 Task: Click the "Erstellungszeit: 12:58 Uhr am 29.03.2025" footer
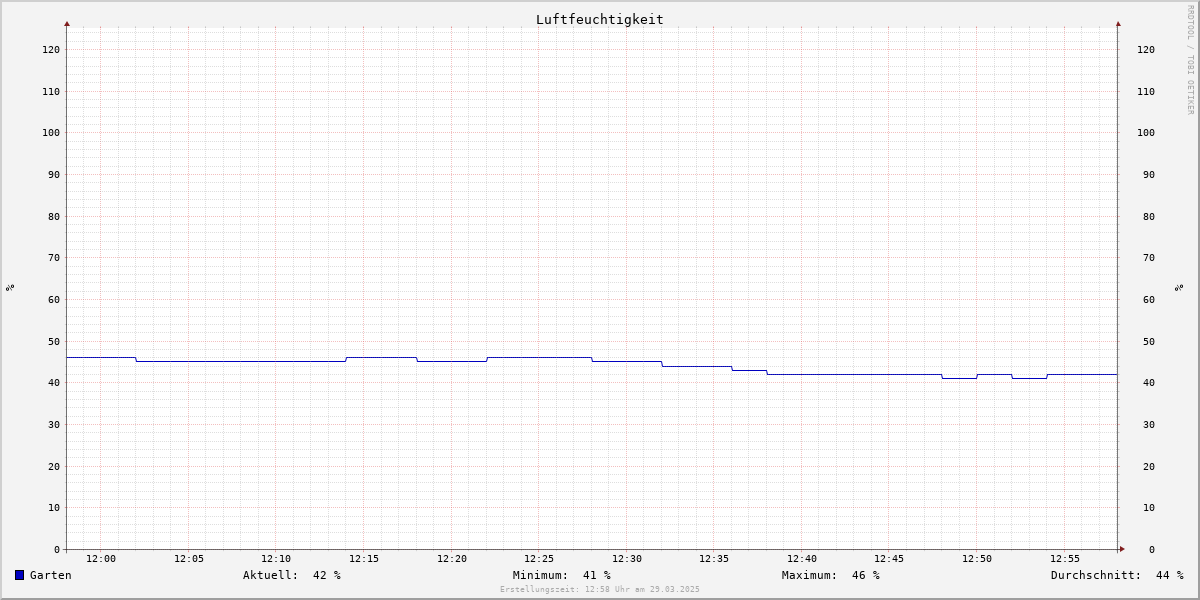tap(600, 590)
